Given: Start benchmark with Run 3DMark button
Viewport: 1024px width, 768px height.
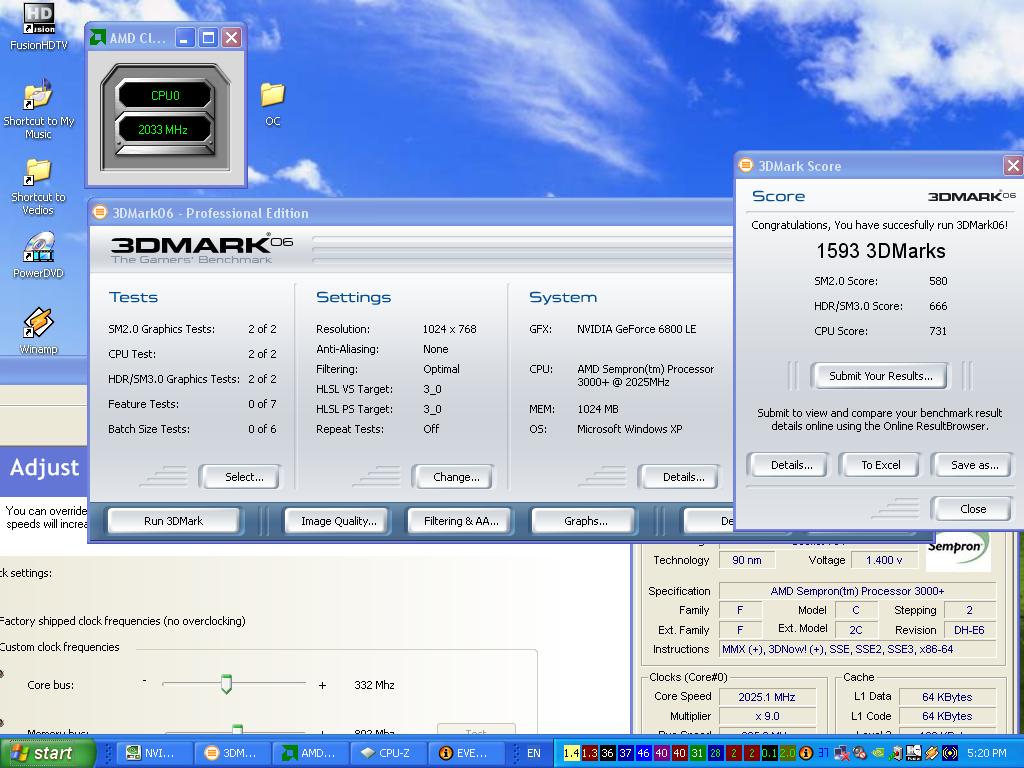Looking at the screenshot, I should (x=174, y=520).
